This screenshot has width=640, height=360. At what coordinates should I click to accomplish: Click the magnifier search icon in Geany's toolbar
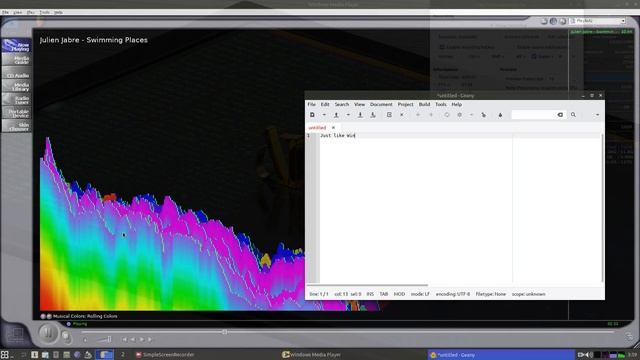[573, 115]
